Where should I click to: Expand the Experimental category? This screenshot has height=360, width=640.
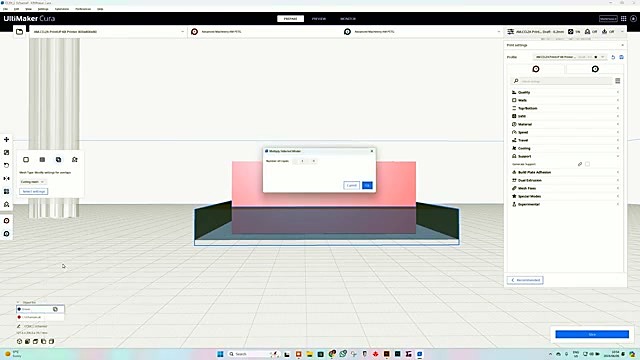tap(565, 204)
